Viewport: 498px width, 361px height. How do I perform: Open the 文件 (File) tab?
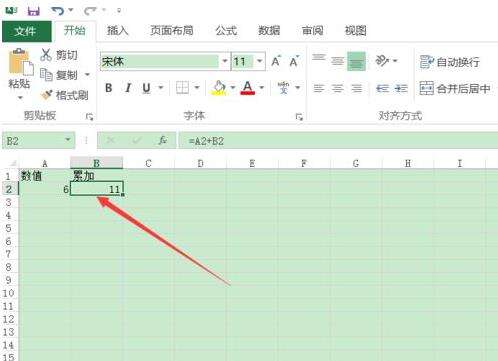(27, 31)
